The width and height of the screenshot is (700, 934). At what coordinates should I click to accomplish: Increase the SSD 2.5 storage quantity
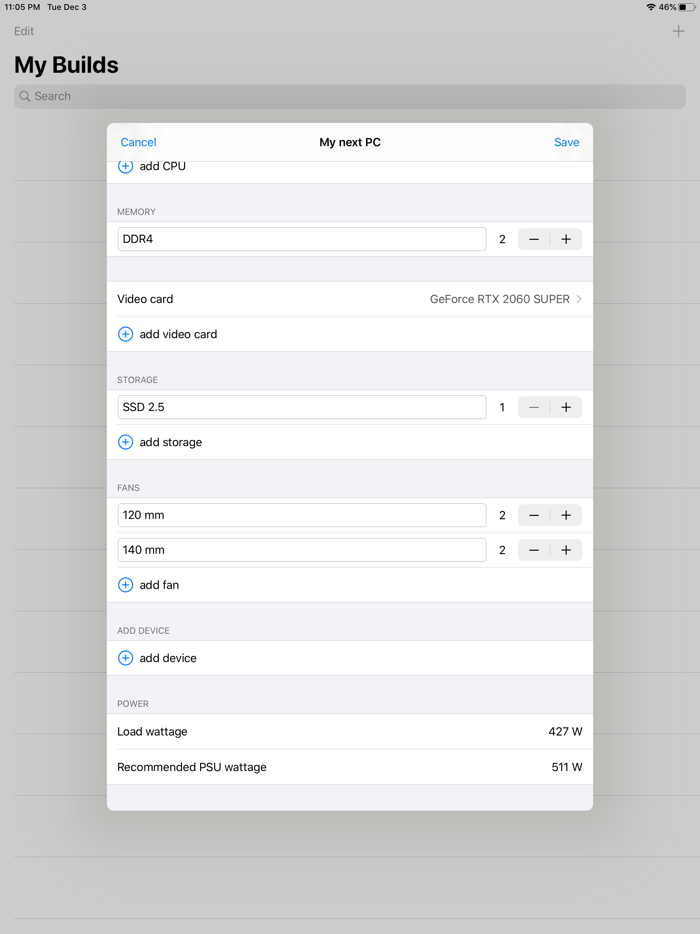[x=566, y=407]
